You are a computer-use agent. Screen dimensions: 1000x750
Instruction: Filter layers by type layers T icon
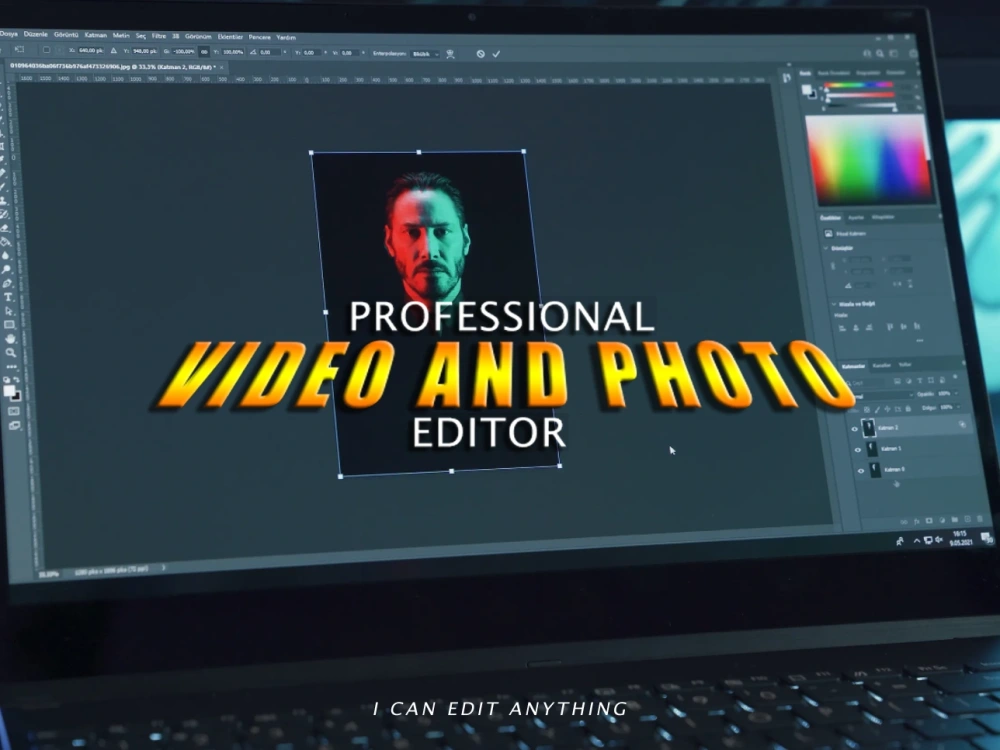point(919,380)
